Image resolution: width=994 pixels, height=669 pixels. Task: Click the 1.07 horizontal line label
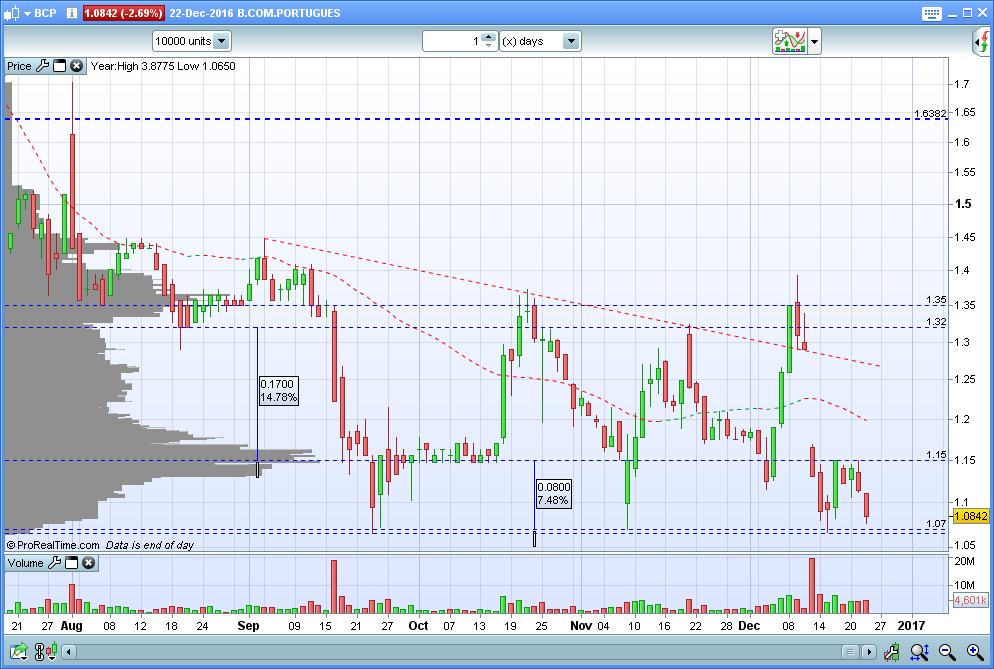[x=936, y=524]
